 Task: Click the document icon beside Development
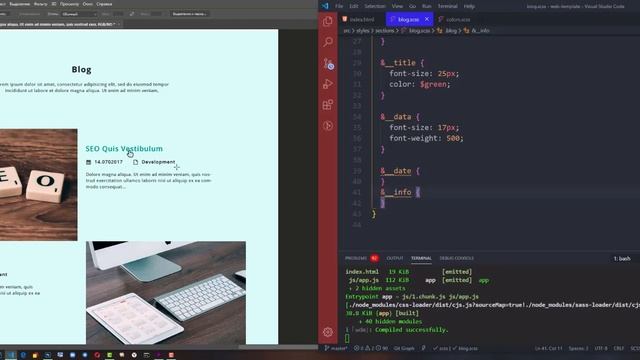tap(136, 162)
